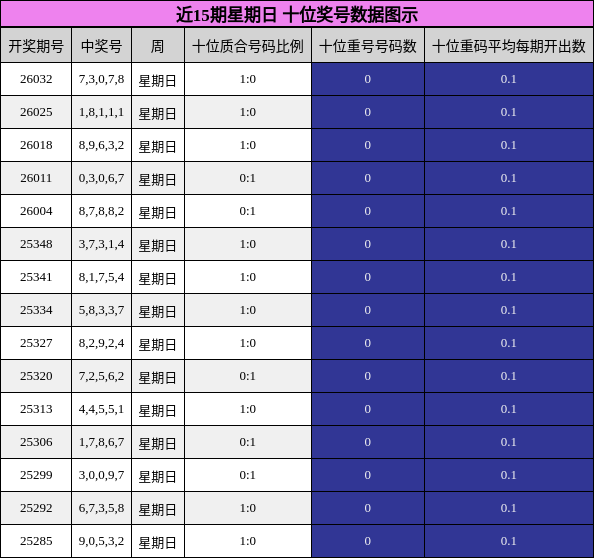Click winning numbers 7,2,5,6,2
The width and height of the screenshot is (594, 558).
click(x=102, y=376)
